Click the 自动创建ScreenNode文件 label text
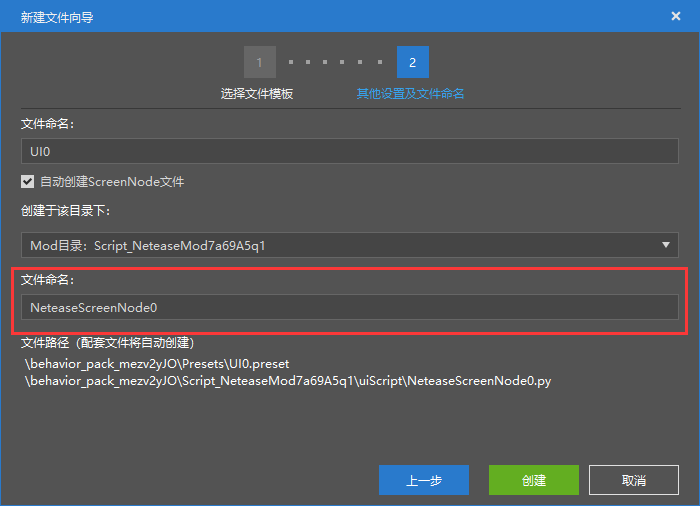The width and height of the screenshot is (700, 506). 111,182
